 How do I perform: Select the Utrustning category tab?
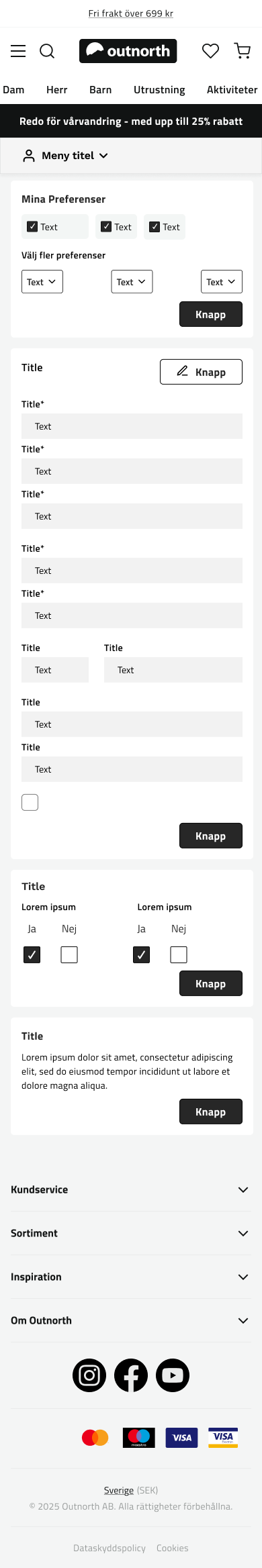pos(159,89)
